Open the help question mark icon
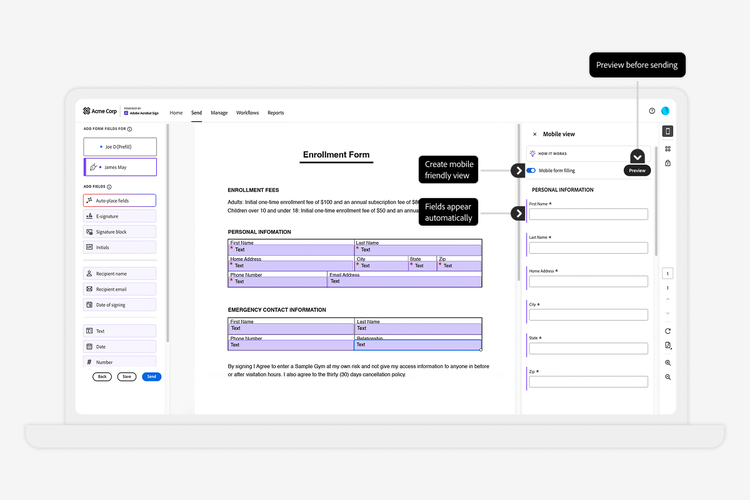This screenshot has width=750, height=500. (652, 112)
